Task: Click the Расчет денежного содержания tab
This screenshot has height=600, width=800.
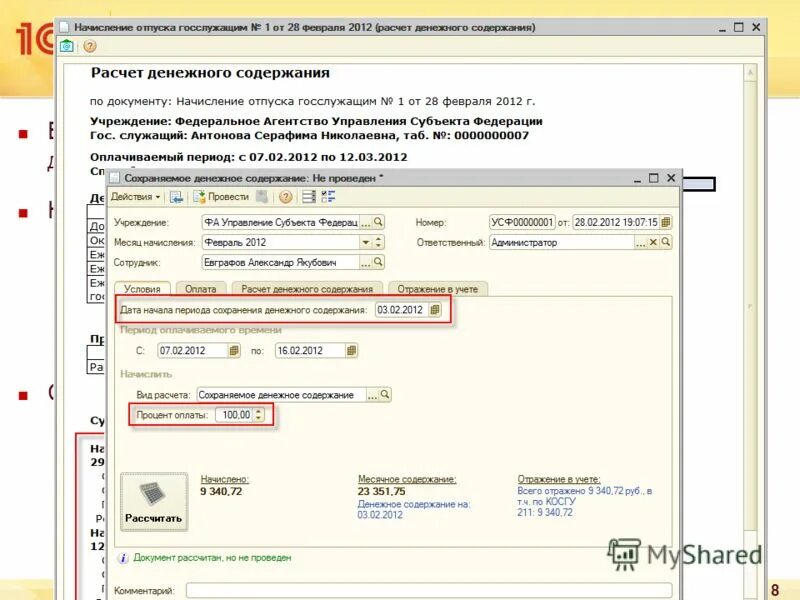Action: click(306, 289)
